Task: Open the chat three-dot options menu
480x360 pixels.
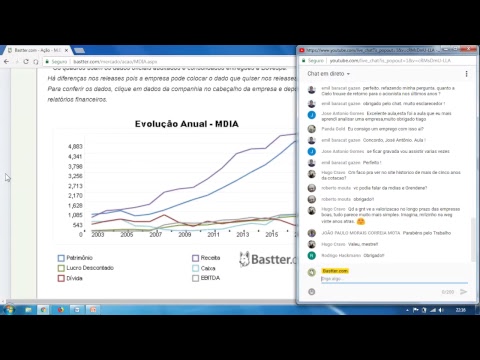Action: tap(466, 74)
